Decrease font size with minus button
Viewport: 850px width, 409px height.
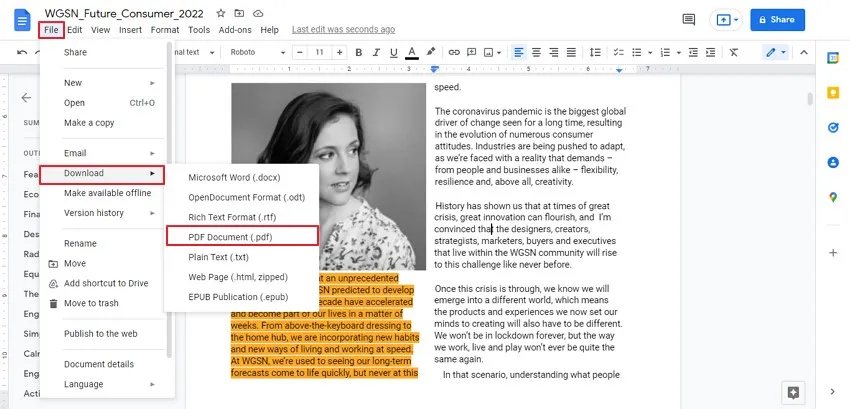click(300, 53)
